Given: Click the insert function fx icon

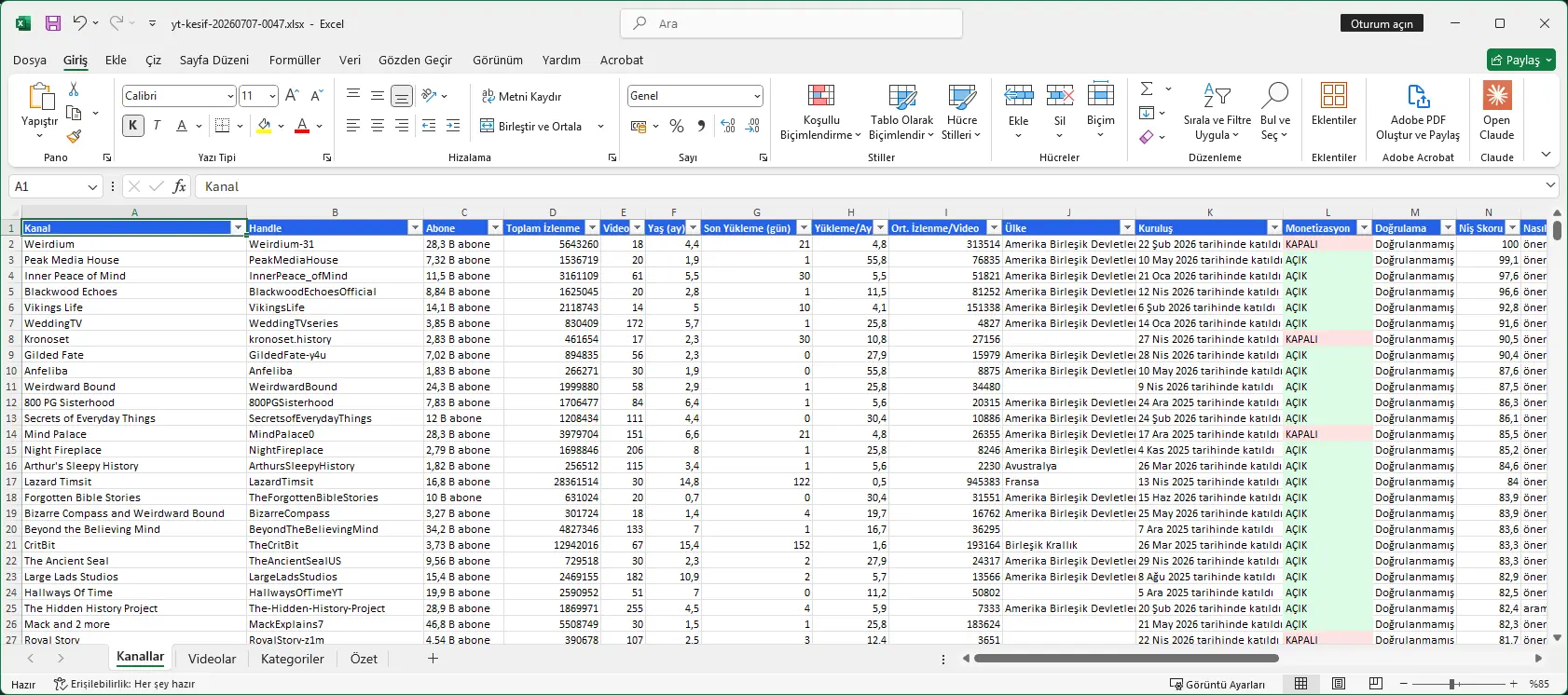Looking at the screenshot, I should click(180, 186).
